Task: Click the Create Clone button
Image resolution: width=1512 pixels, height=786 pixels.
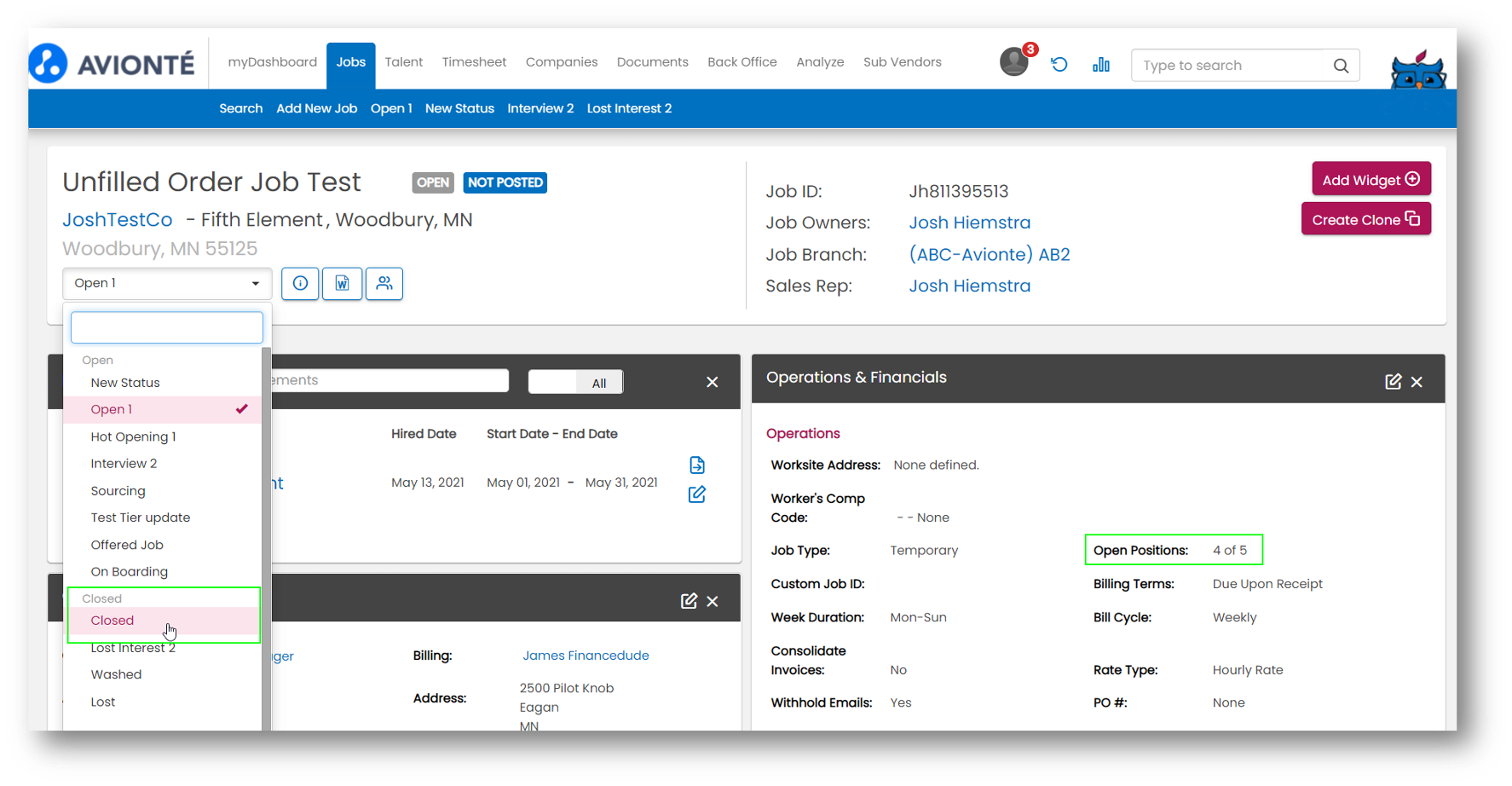Action: point(1366,219)
